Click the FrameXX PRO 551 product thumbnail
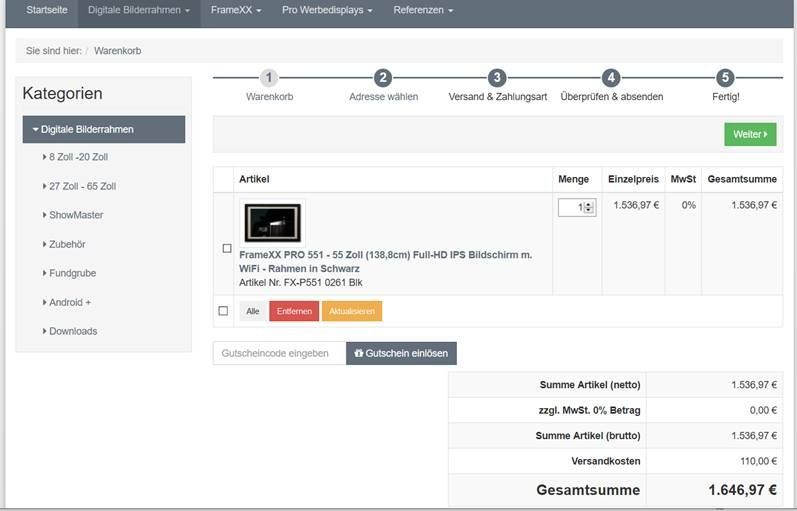 click(x=272, y=223)
